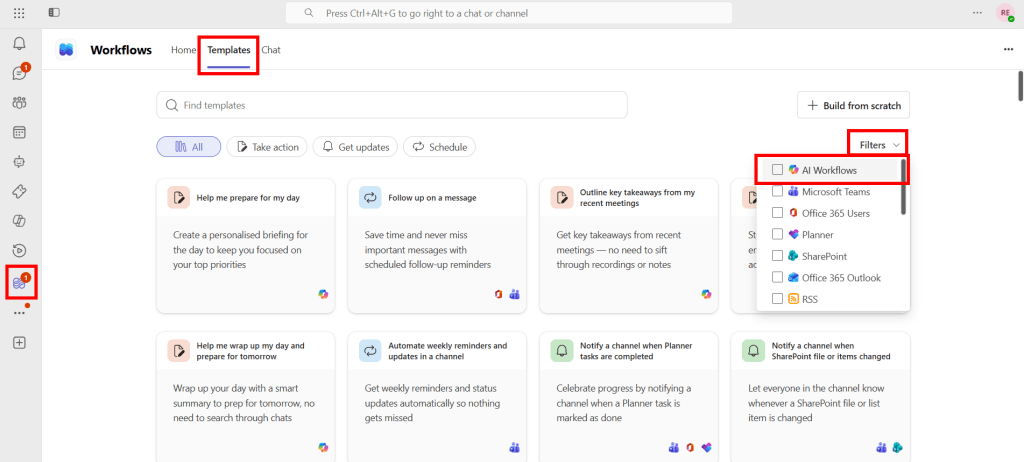Open the play-circle app in the sidebar
The width and height of the screenshot is (1024, 462).
[20, 250]
